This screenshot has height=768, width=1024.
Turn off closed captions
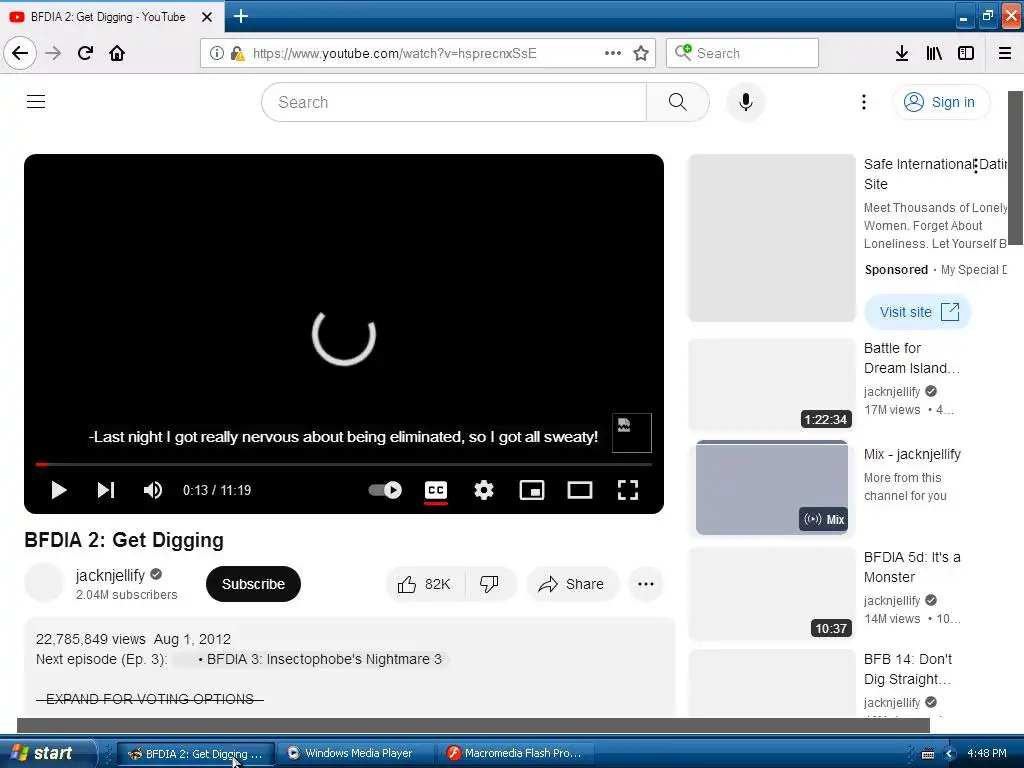click(x=436, y=490)
